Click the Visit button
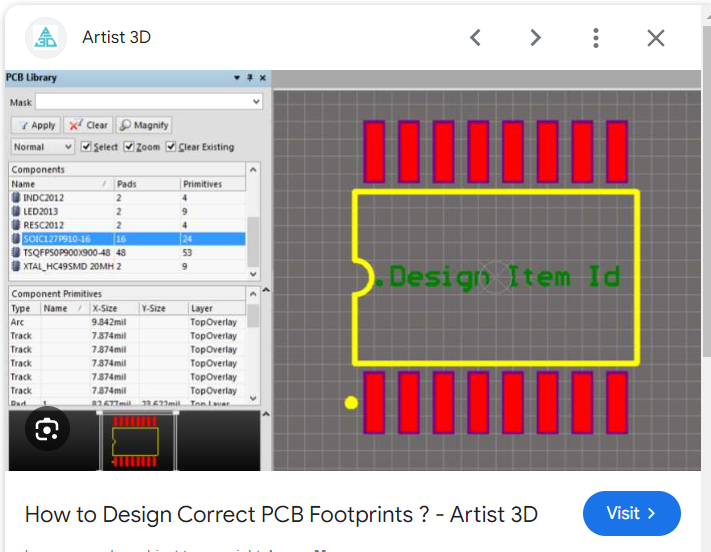Viewport: 711px width, 552px height. [631, 513]
